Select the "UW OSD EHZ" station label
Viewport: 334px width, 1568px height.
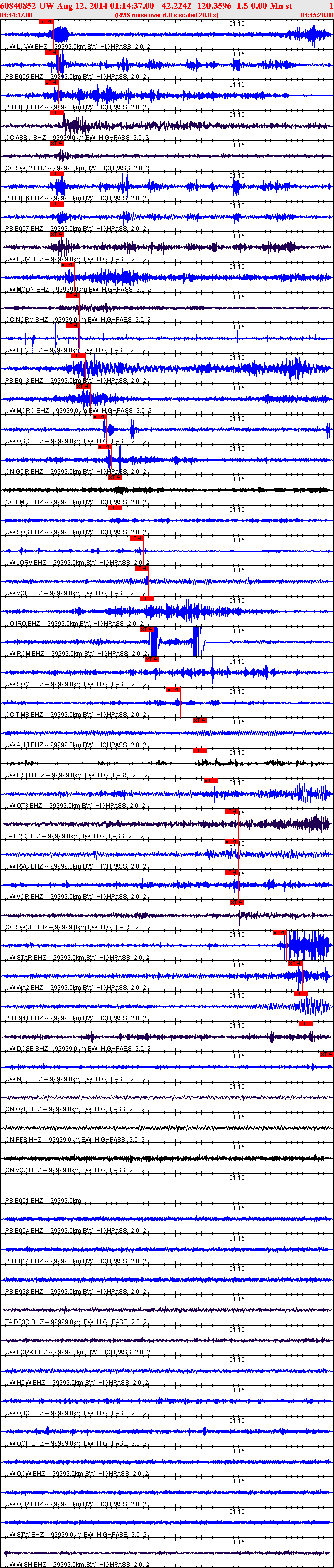pyautogui.click(x=24, y=442)
